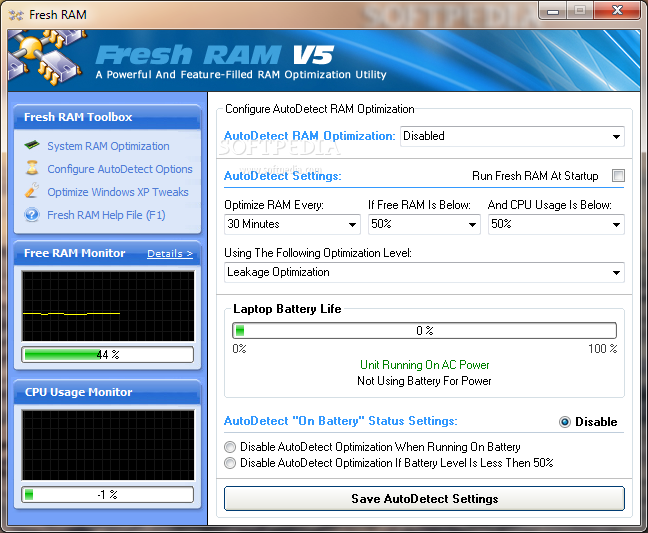Click the CPU Usage Monitor header
This screenshot has width=648, height=533.
(107, 392)
